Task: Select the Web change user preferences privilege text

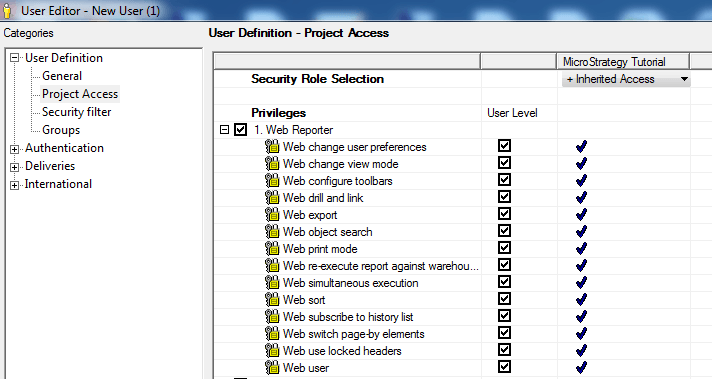Action: (355, 147)
